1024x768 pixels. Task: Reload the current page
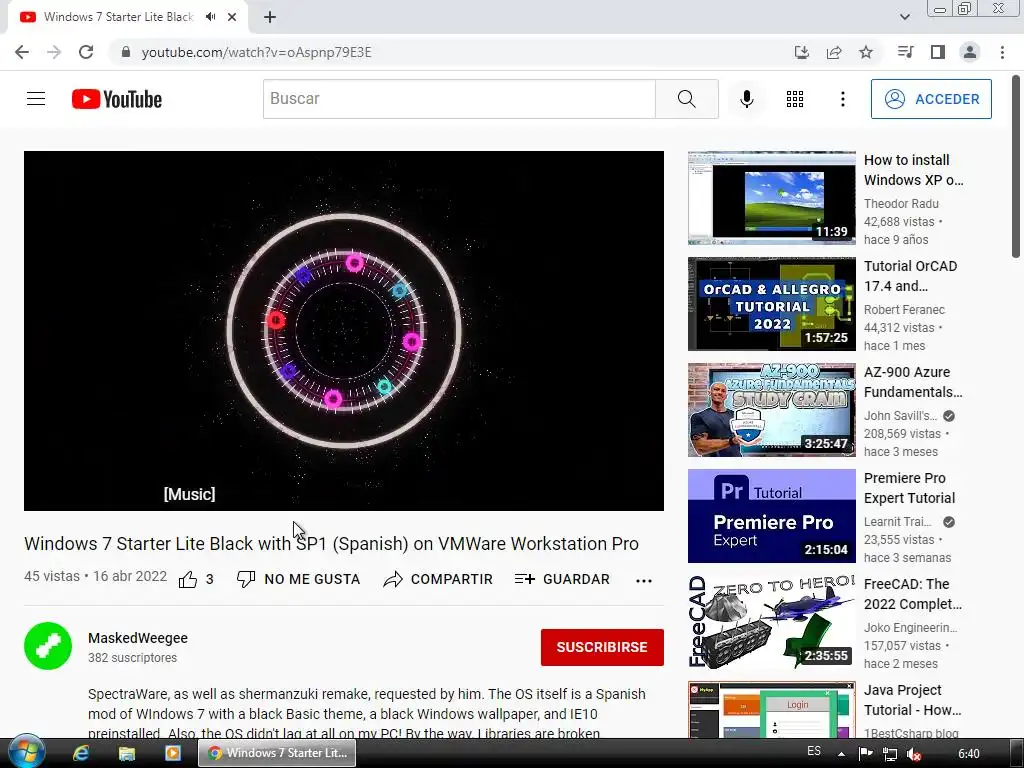click(x=86, y=52)
